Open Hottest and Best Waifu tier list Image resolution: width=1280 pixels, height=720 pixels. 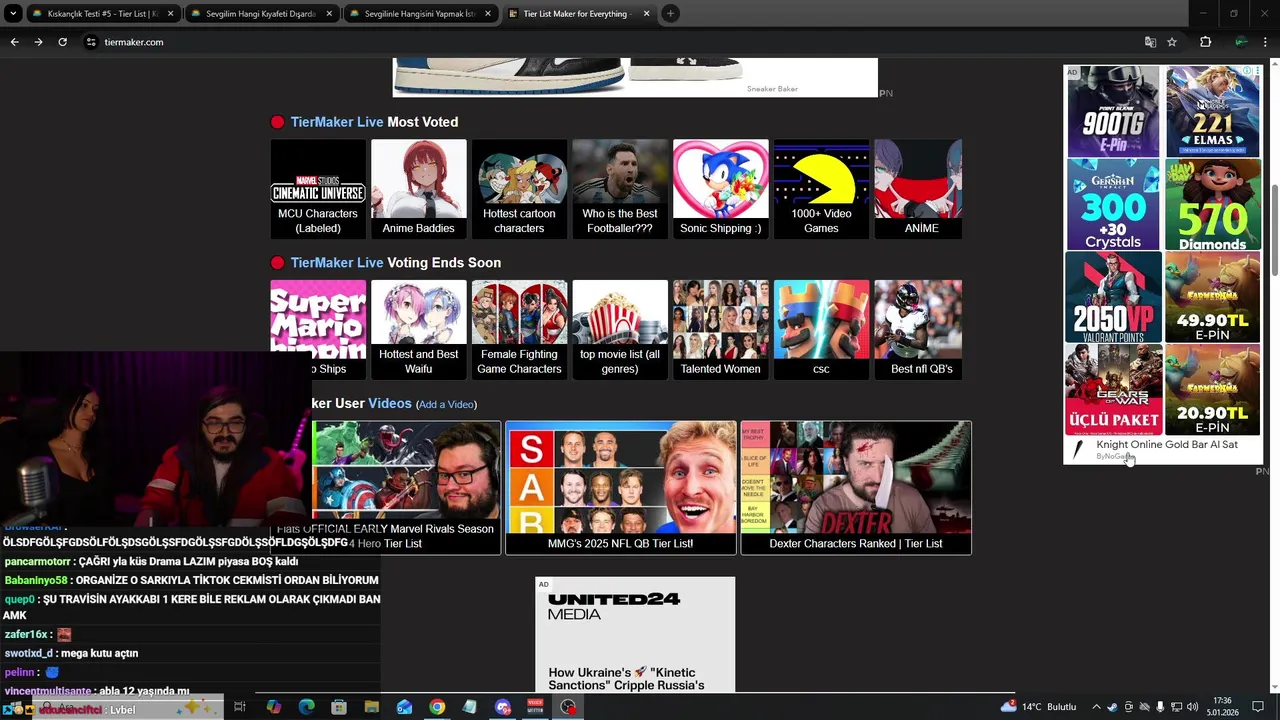tap(418, 329)
